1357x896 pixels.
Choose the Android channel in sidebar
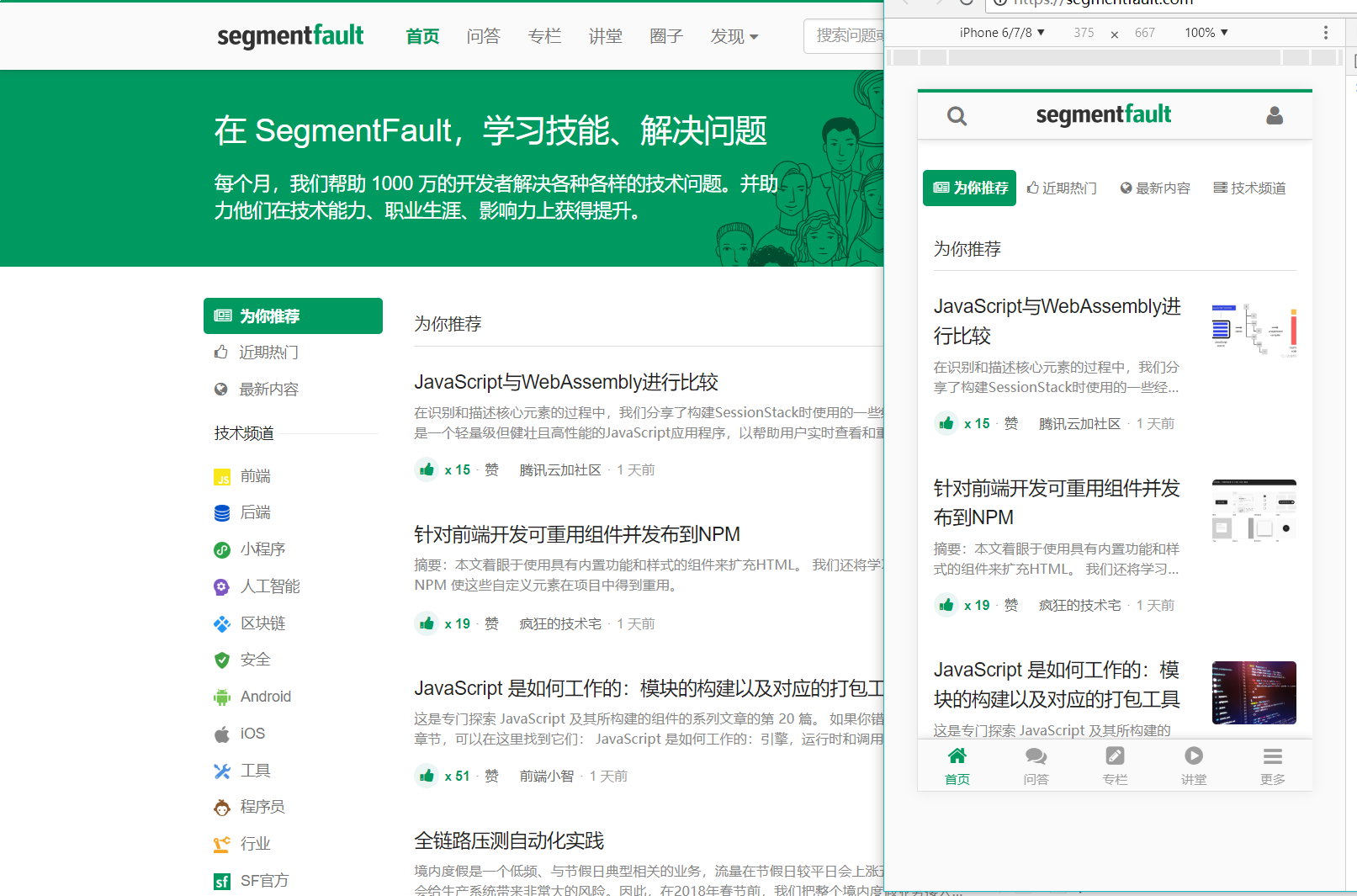pos(252,697)
